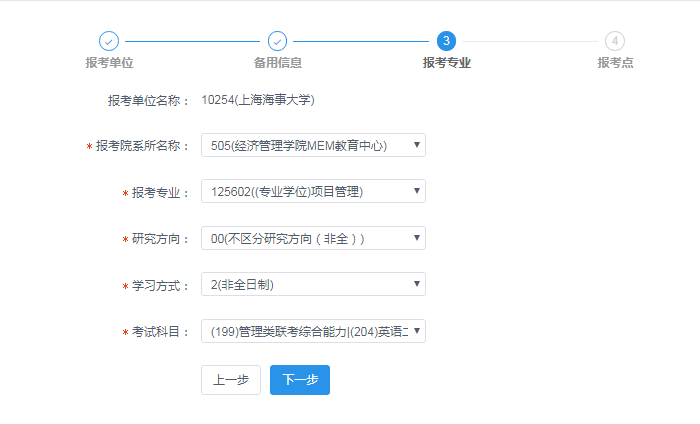The image size is (700, 424).
Task: Click the grey step 4 circle
Action: click(615, 41)
